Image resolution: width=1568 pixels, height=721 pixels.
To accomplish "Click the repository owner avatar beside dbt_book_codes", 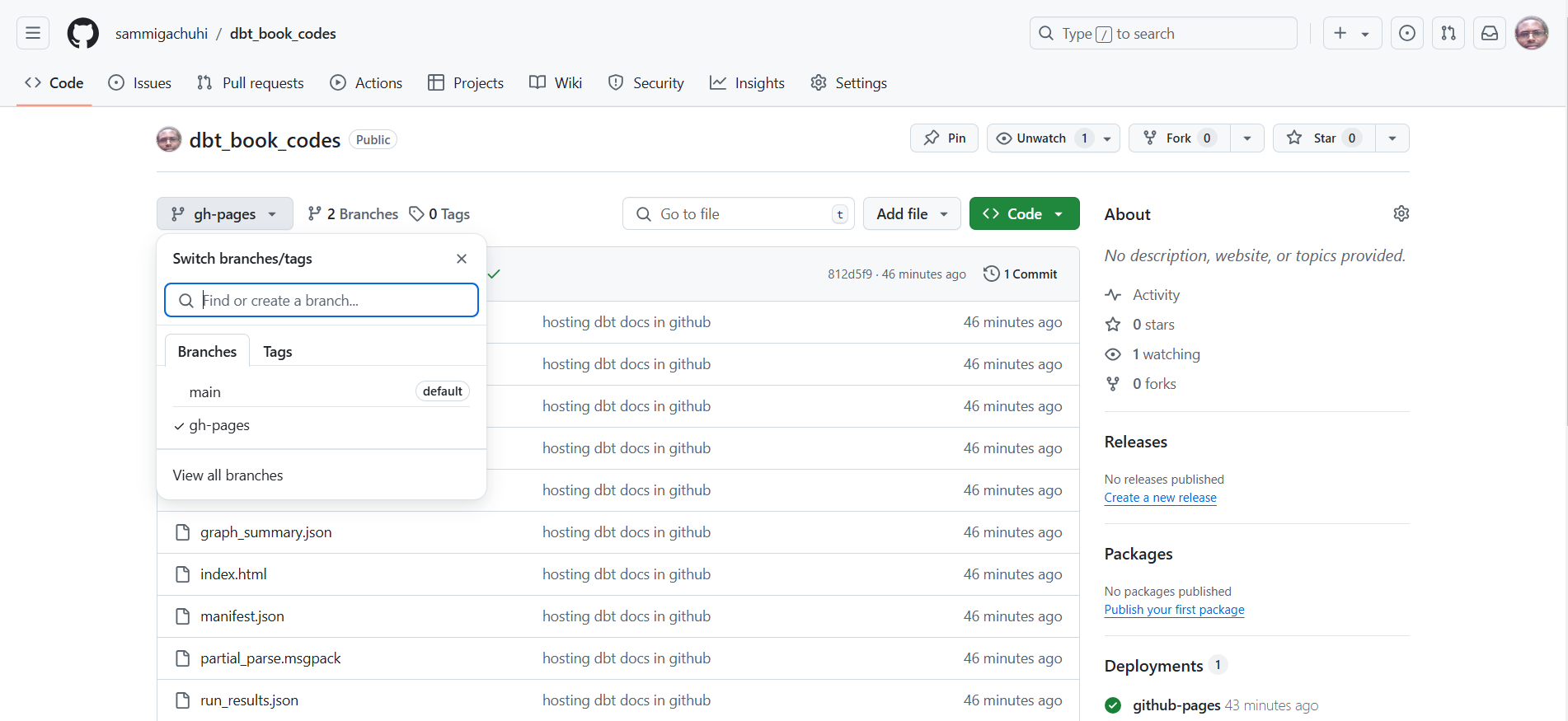I will pos(169,139).
